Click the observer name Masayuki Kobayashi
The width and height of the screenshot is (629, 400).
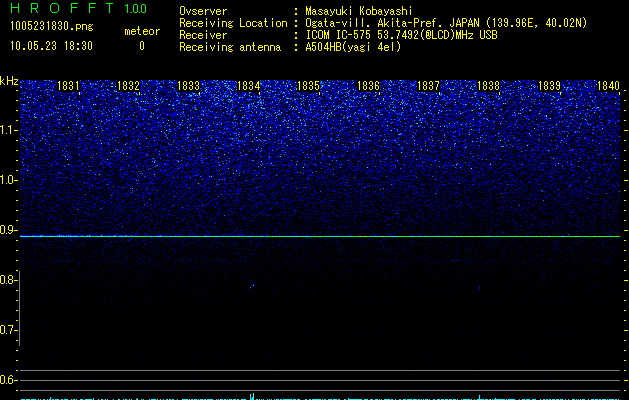tap(359, 11)
